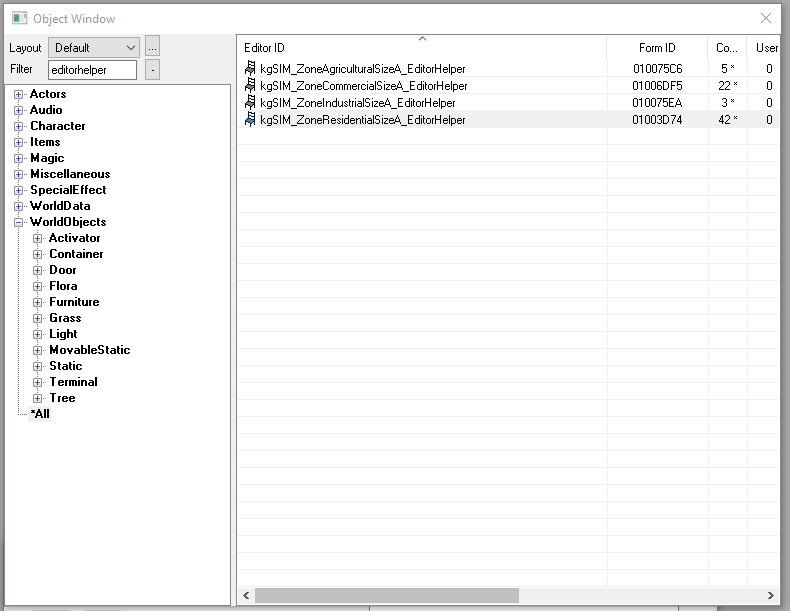Expand the Miscellaneous tree node
Image resolution: width=790 pixels, height=611 pixels.
pos(19,175)
